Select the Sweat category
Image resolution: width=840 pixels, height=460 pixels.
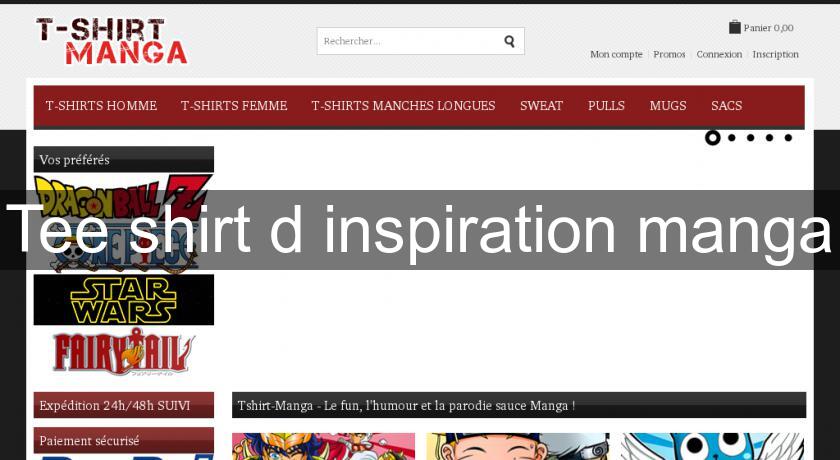(541, 105)
